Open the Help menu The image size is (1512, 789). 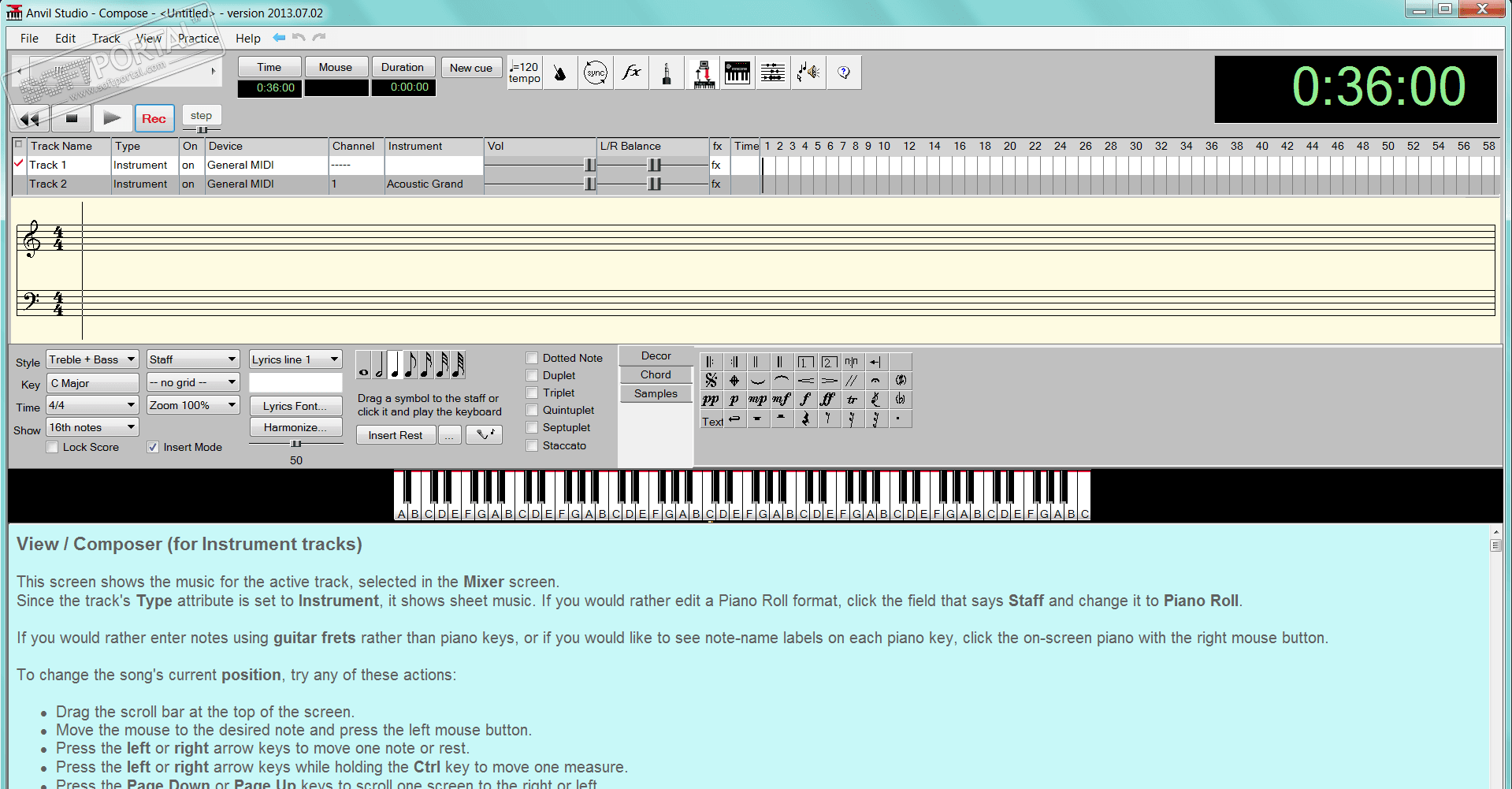coord(248,38)
